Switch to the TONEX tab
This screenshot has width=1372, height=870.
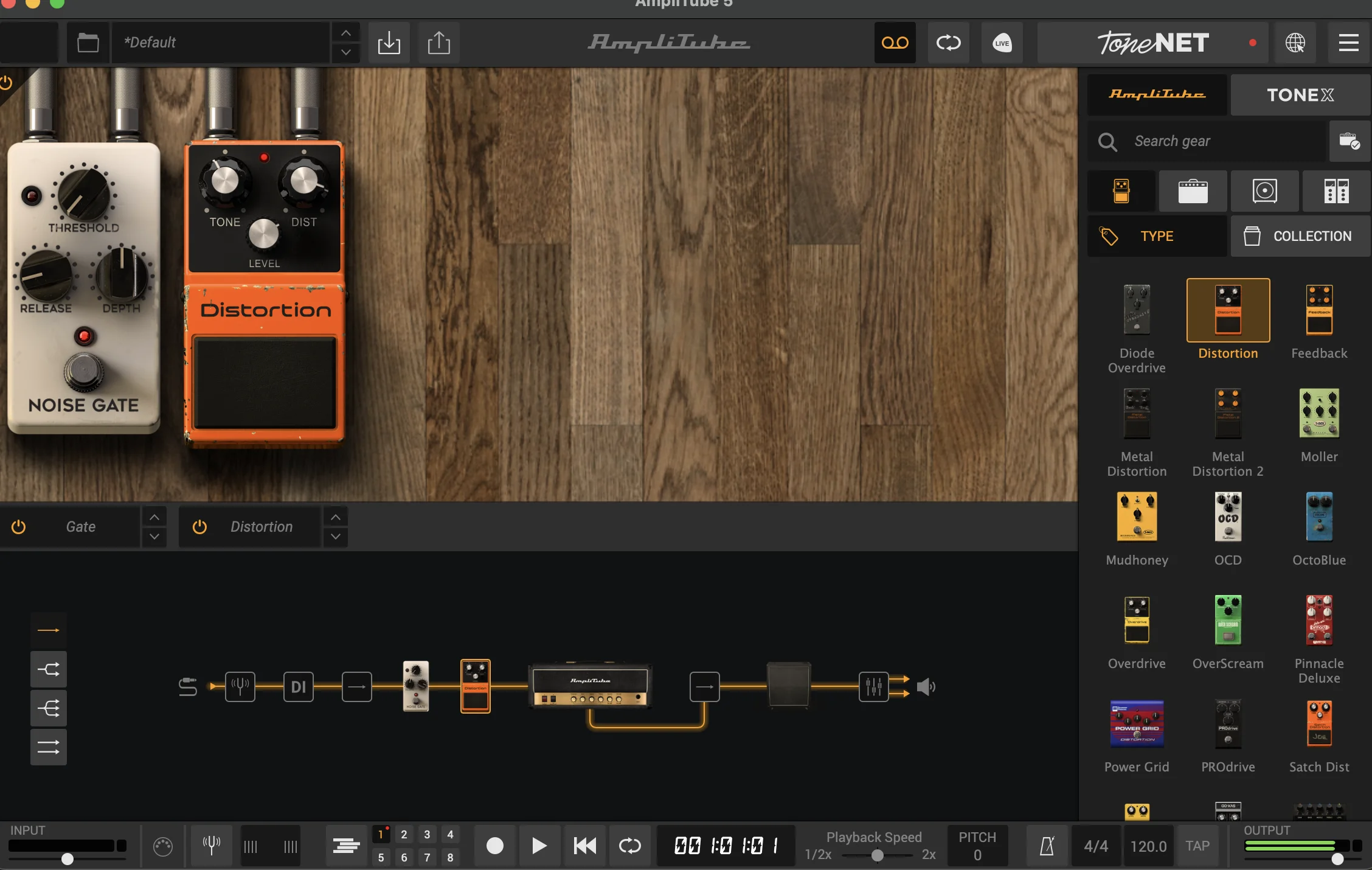1300,95
